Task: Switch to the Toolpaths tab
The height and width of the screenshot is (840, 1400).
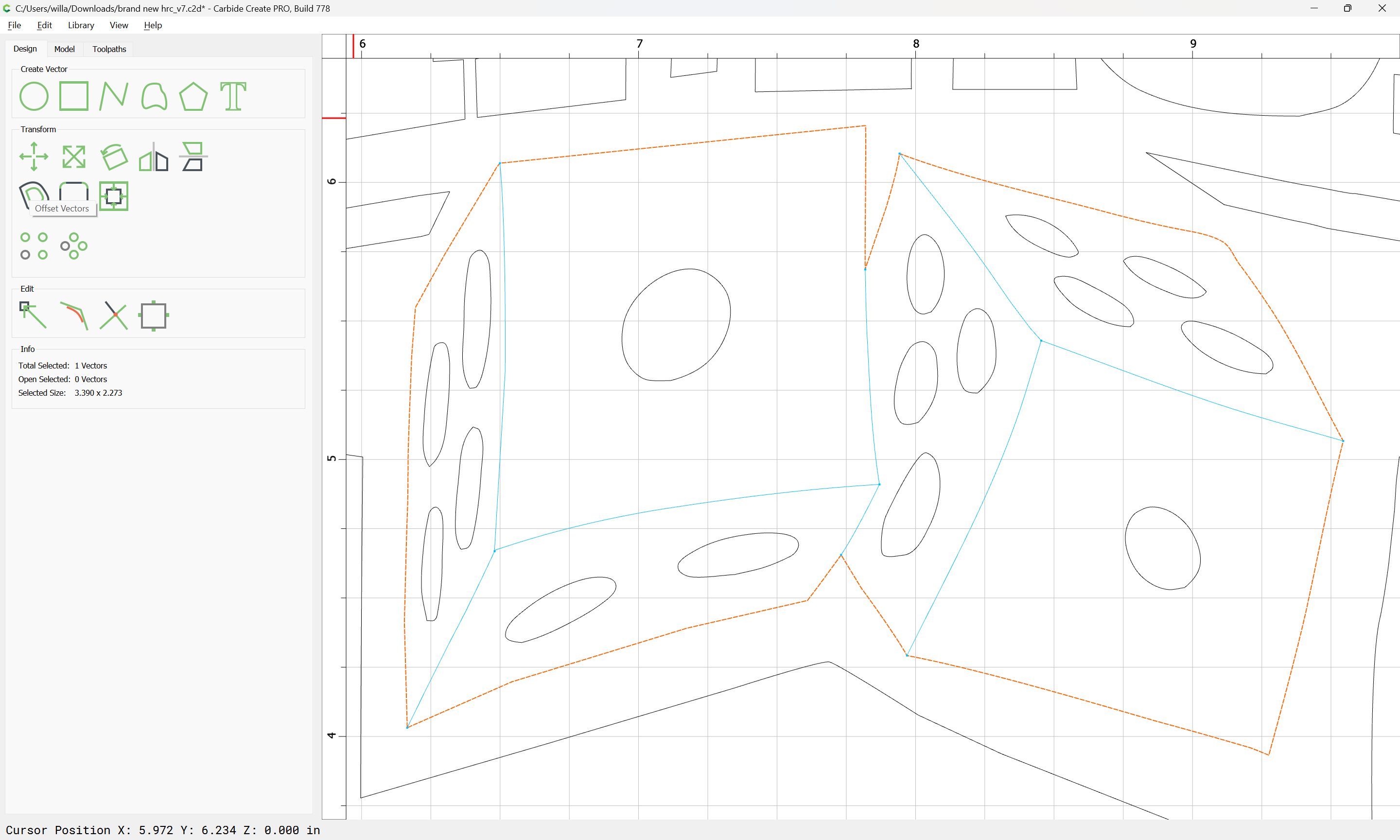Action: 109,49
